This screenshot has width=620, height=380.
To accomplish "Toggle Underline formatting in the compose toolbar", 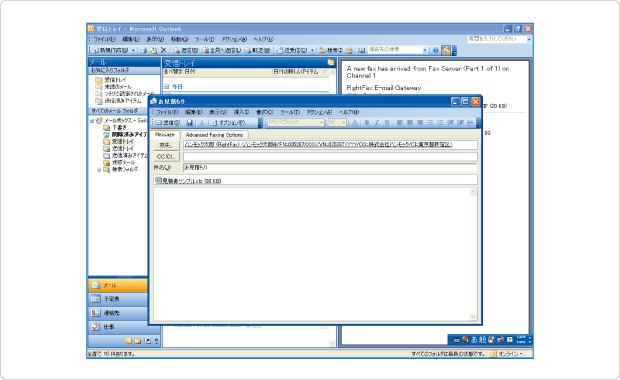I will (x=387, y=123).
